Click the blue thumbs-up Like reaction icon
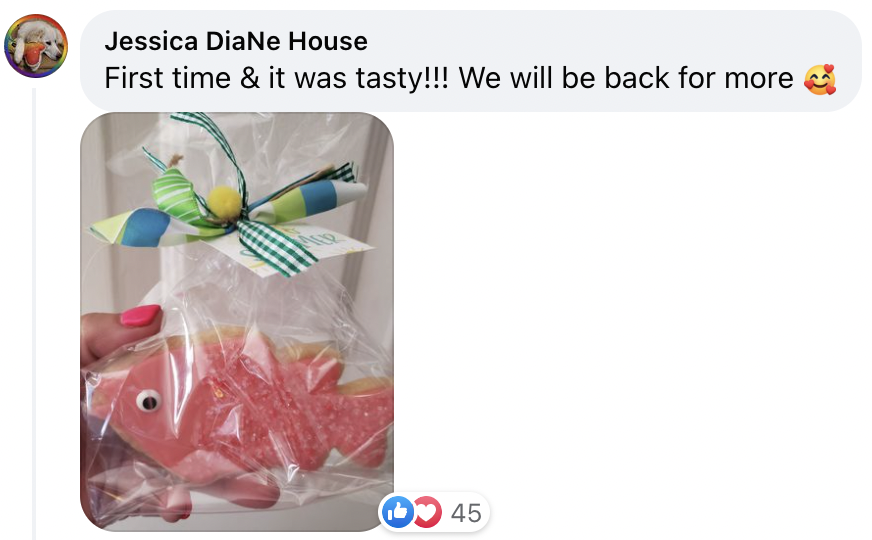The height and width of the screenshot is (540, 872). (397, 512)
